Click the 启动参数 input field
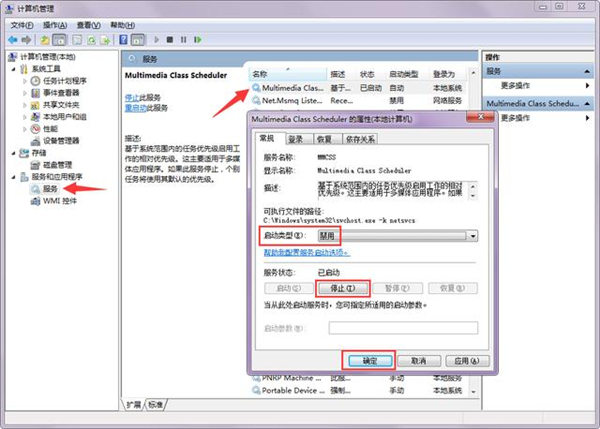This screenshot has height=429, width=600. tap(403, 328)
